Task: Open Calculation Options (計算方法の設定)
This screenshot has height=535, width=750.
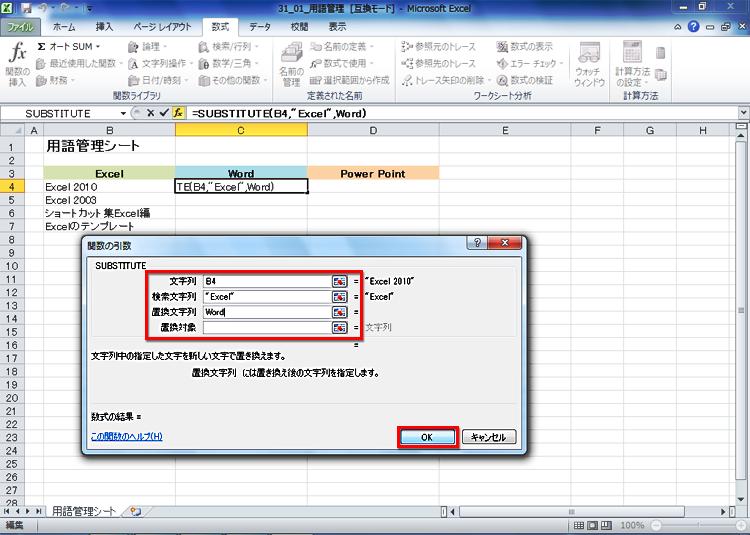Action: click(x=632, y=64)
